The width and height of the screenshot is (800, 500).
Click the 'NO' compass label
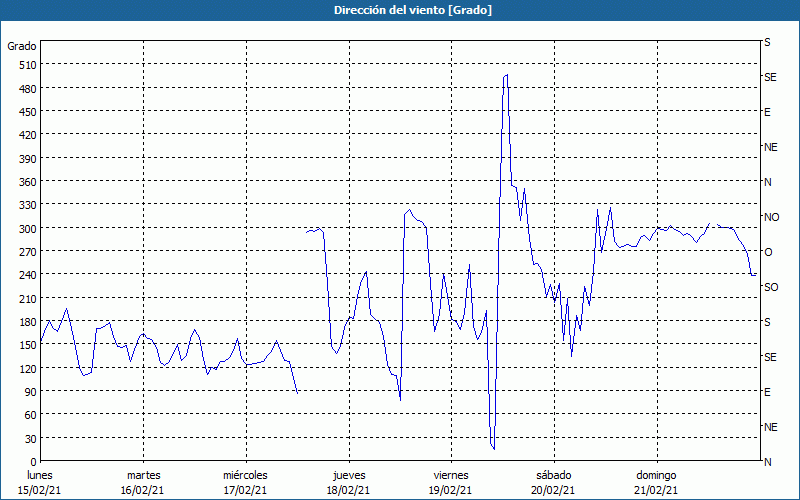tap(771, 217)
